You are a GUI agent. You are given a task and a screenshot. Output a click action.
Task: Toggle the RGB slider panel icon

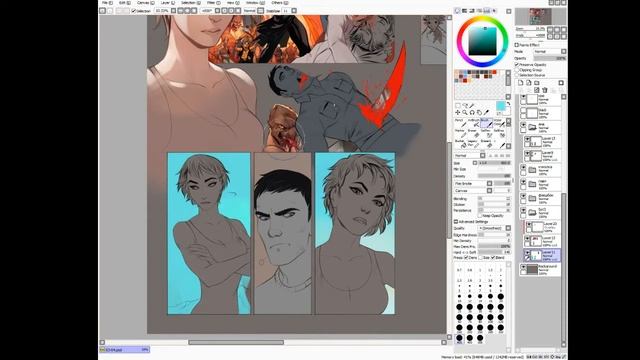464,11
